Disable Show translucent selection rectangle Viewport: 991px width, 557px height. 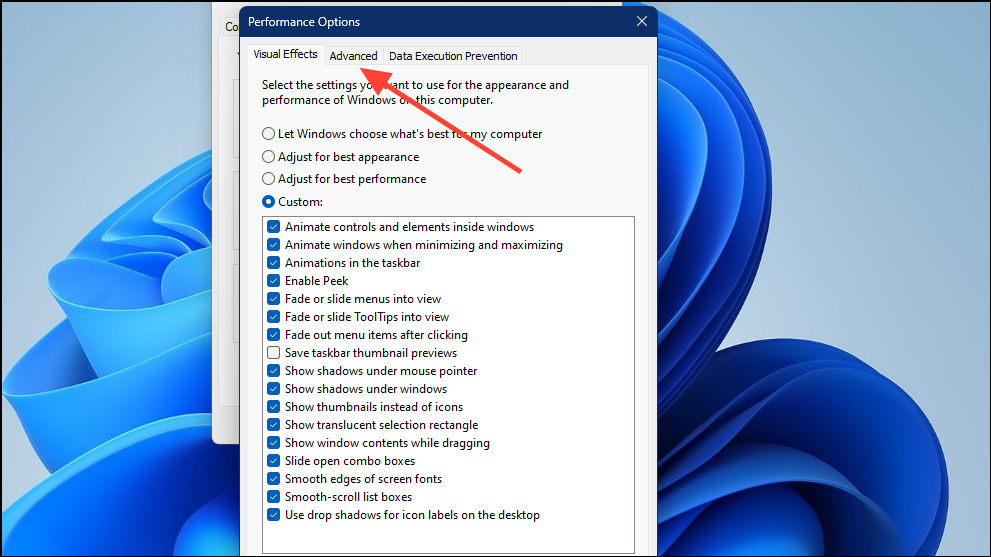pyautogui.click(x=274, y=425)
